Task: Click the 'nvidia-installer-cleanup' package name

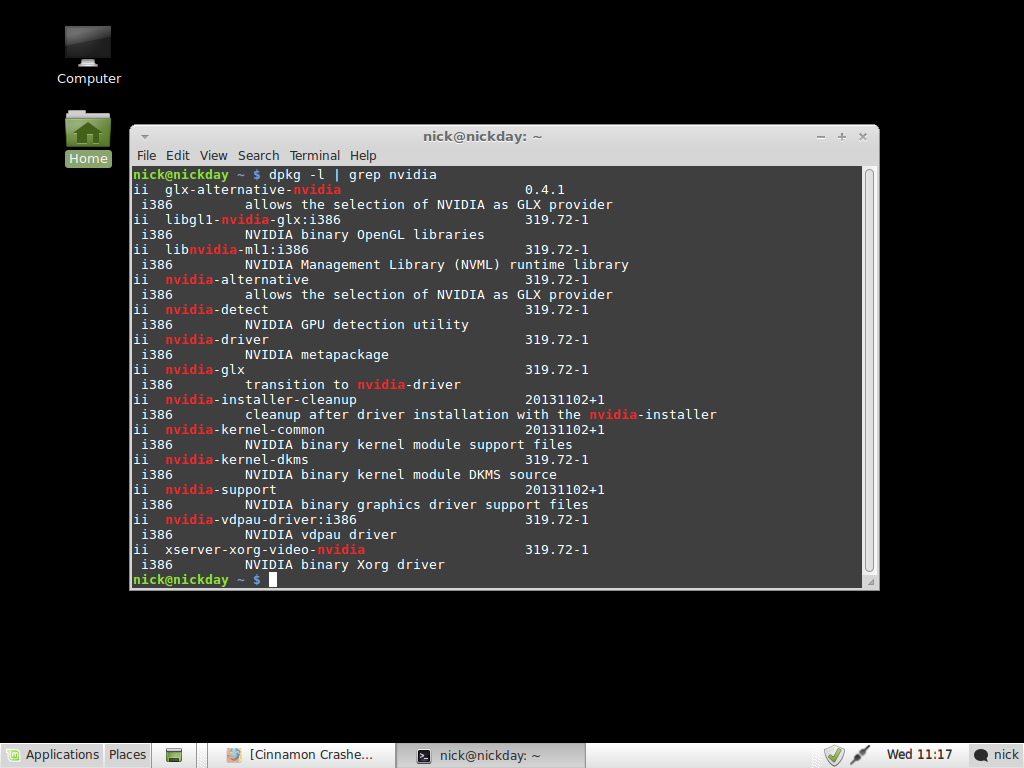Action: (261, 400)
